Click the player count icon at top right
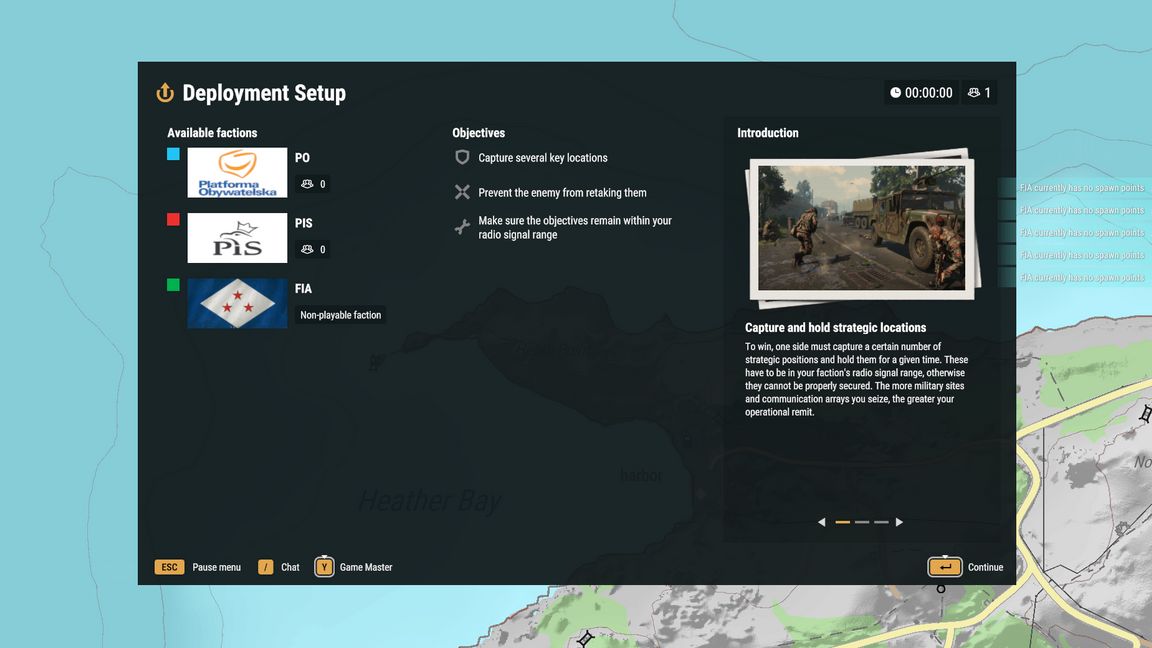 [974, 93]
